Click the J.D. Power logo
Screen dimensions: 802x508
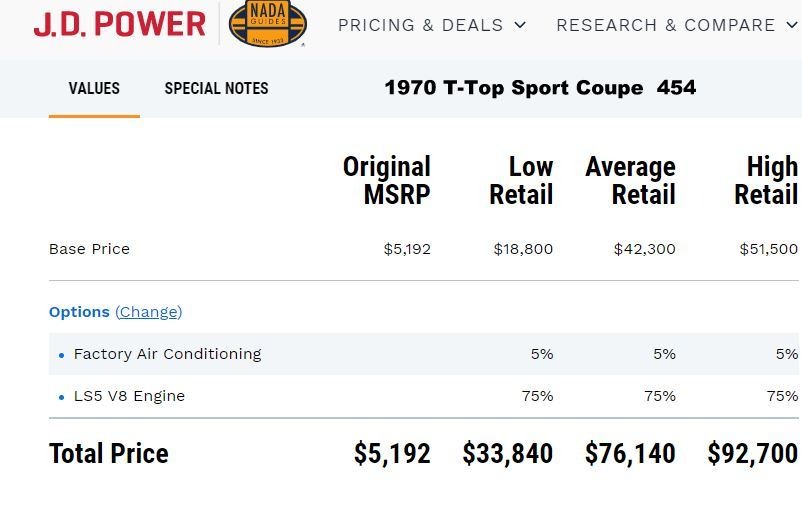[119, 24]
